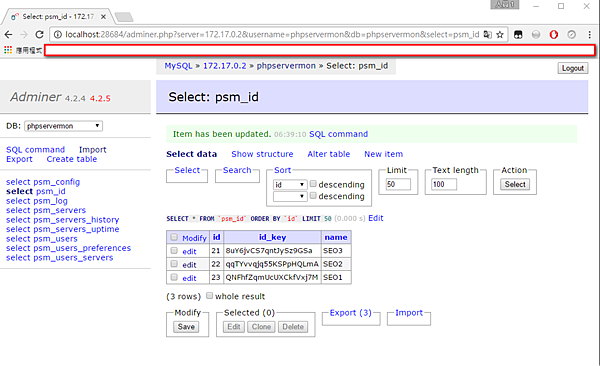Focus the Limit input field

(x=398, y=185)
